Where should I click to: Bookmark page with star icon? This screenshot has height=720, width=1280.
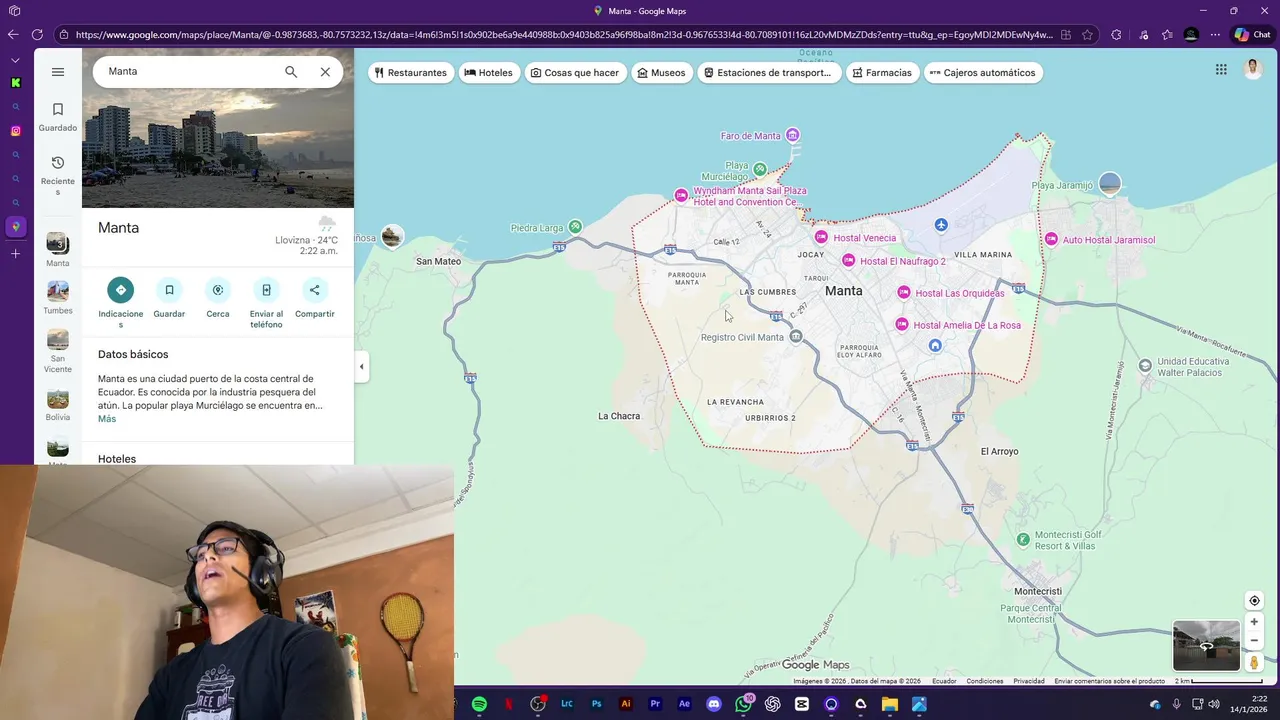1087,34
